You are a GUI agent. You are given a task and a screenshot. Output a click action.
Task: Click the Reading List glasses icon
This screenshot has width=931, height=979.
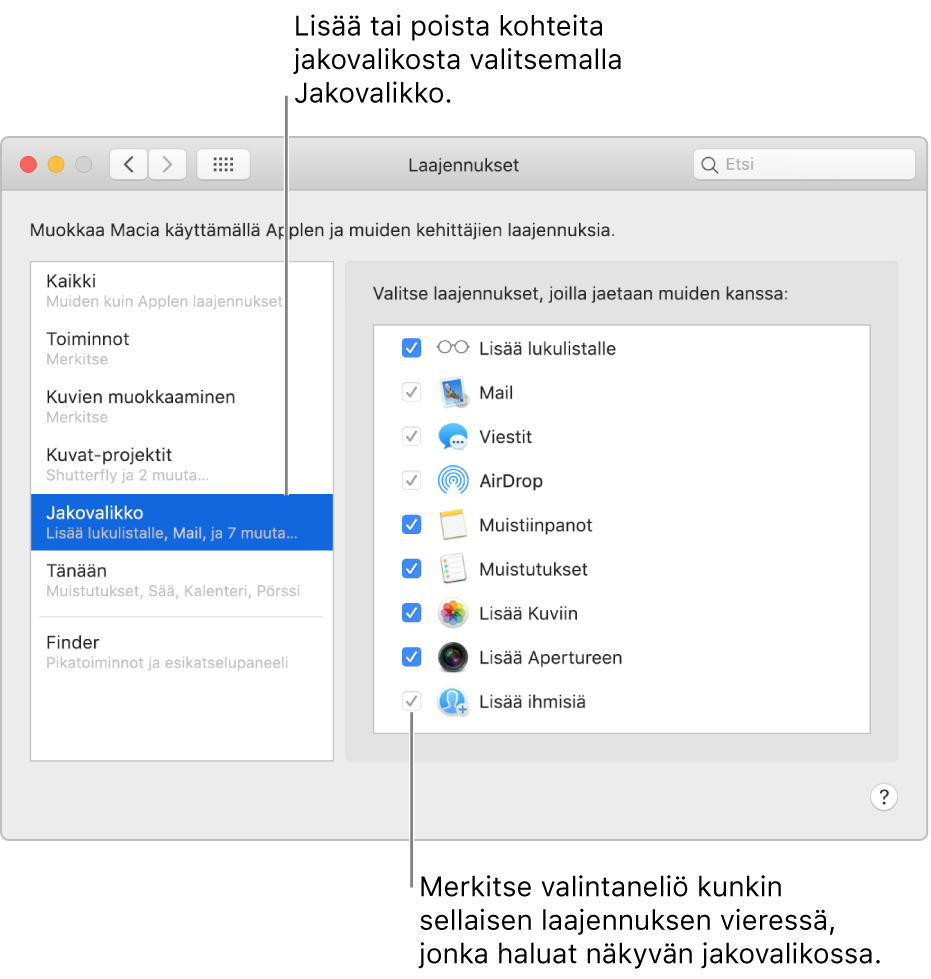pyautogui.click(x=453, y=347)
